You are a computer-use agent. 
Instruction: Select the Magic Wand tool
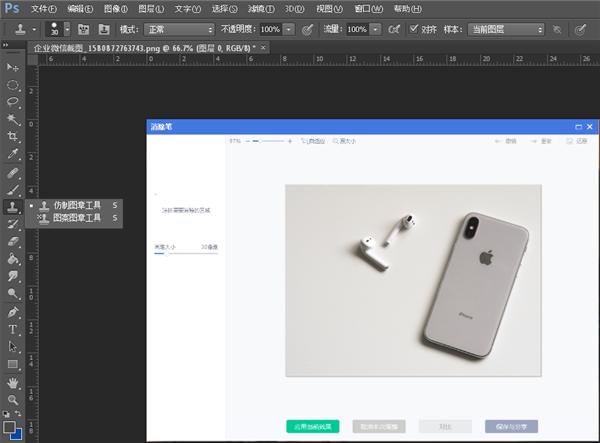click(x=13, y=120)
